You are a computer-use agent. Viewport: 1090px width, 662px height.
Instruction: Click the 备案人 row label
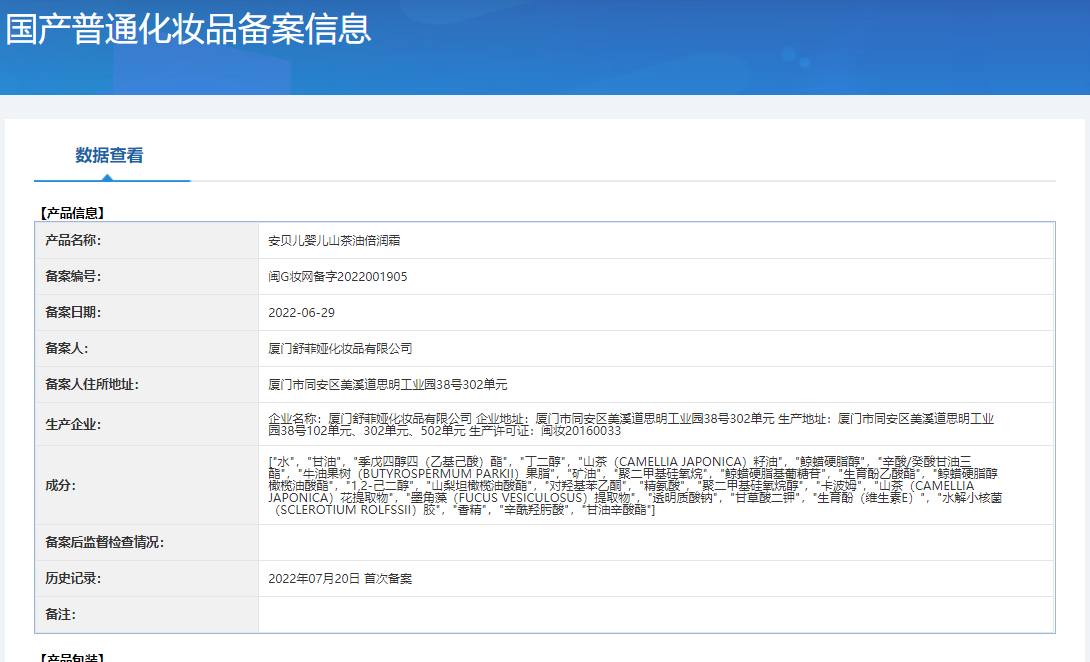67,349
